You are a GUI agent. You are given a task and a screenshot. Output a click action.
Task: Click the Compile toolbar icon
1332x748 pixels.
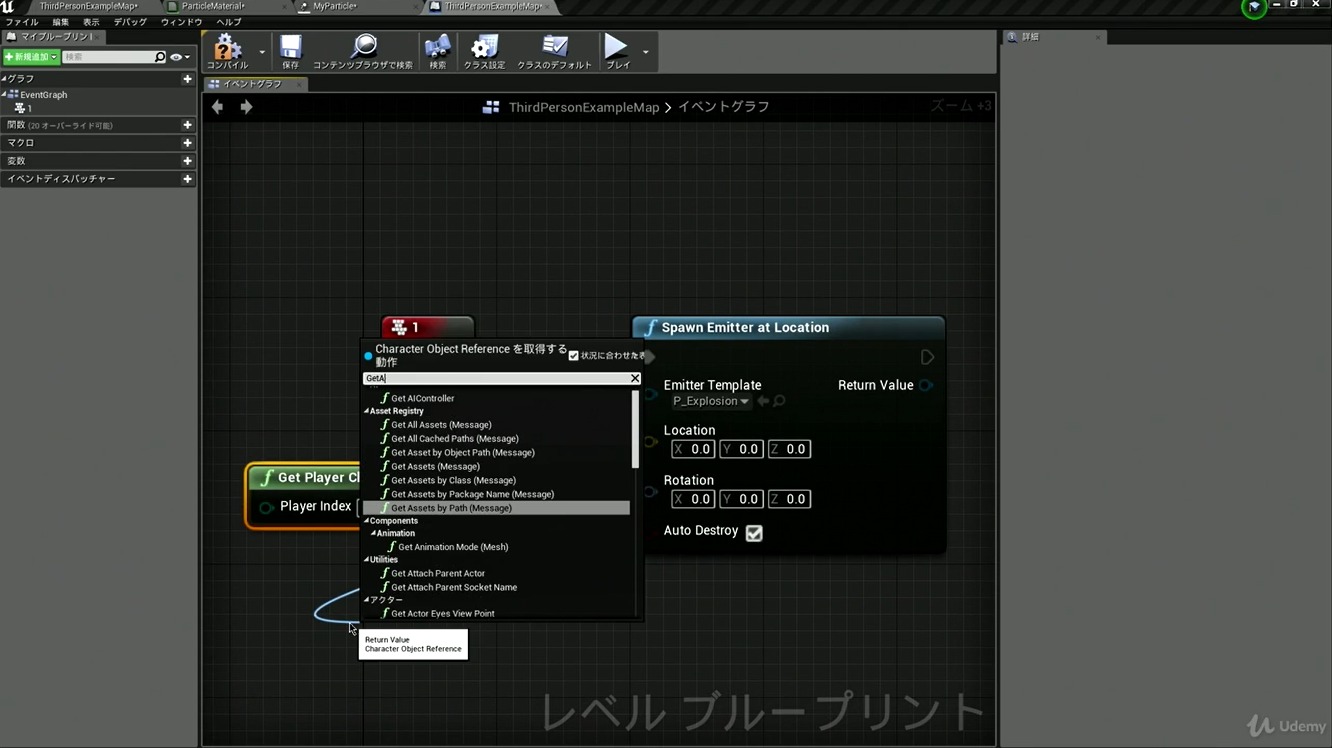pos(227,50)
